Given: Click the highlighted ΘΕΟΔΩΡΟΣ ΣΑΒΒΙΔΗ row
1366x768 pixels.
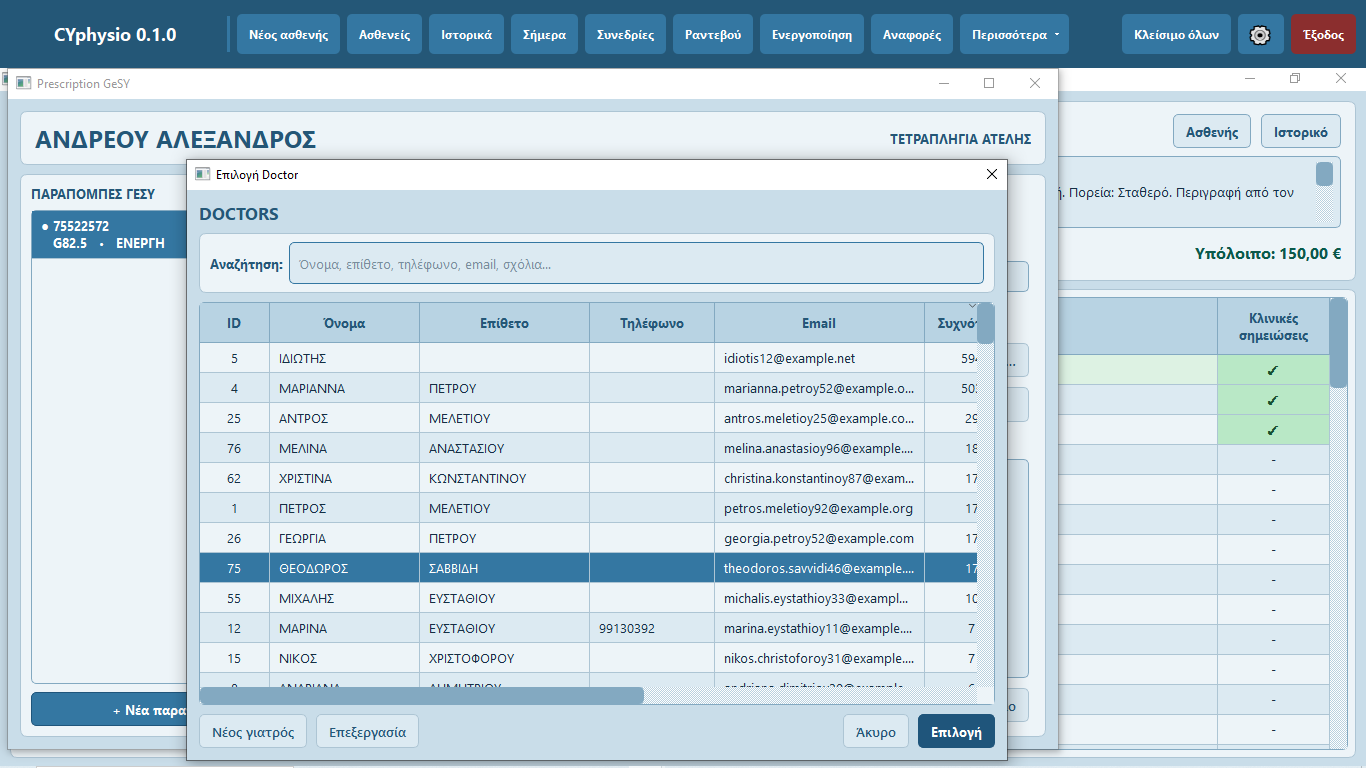Looking at the screenshot, I should tap(589, 568).
